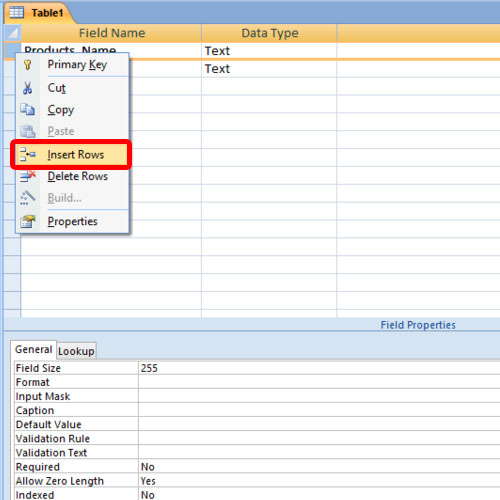Click the Cut scissors icon
Image resolution: width=500 pixels, height=500 pixels.
coord(28,88)
